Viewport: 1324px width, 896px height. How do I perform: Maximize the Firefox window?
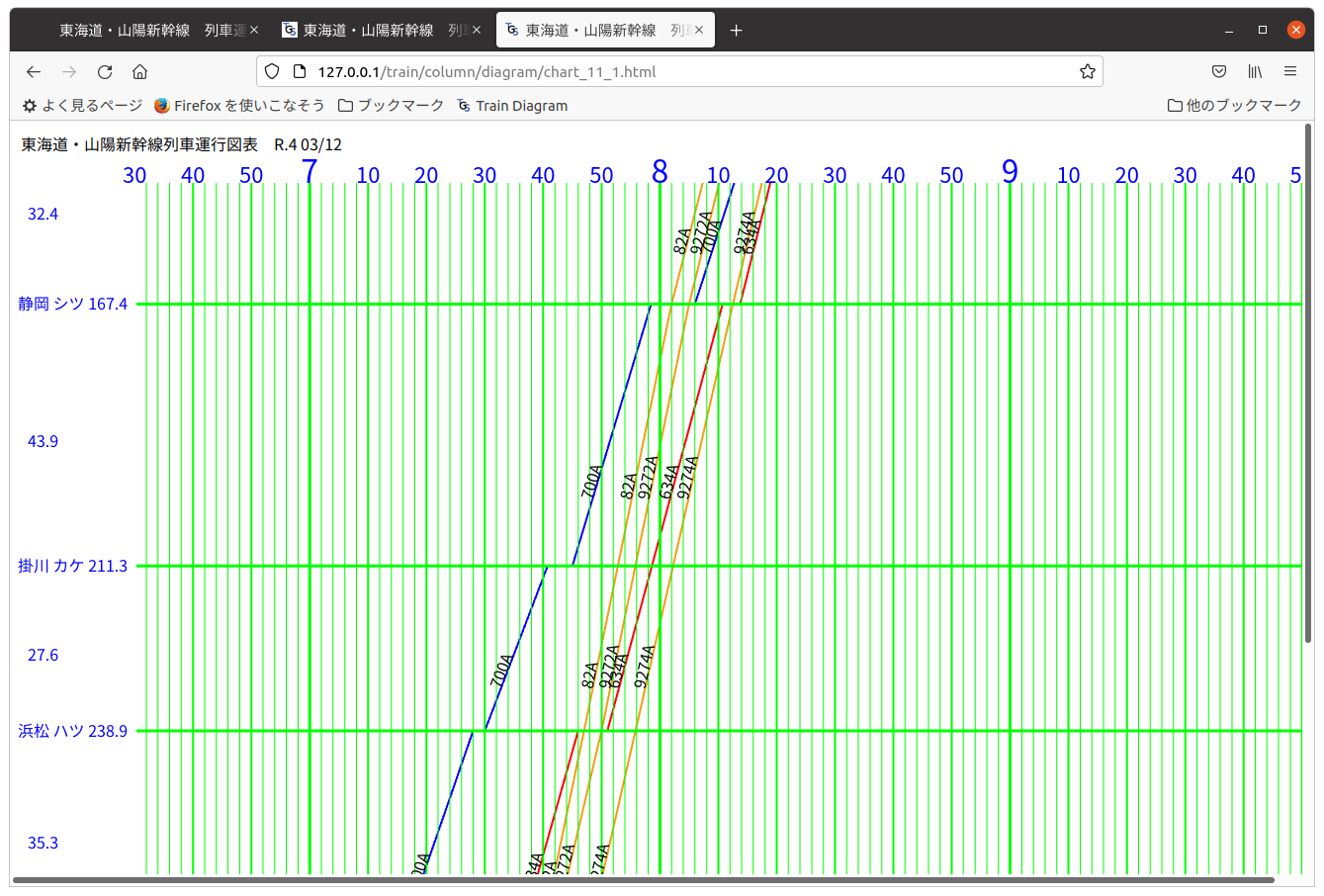[x=1263, y=31]
